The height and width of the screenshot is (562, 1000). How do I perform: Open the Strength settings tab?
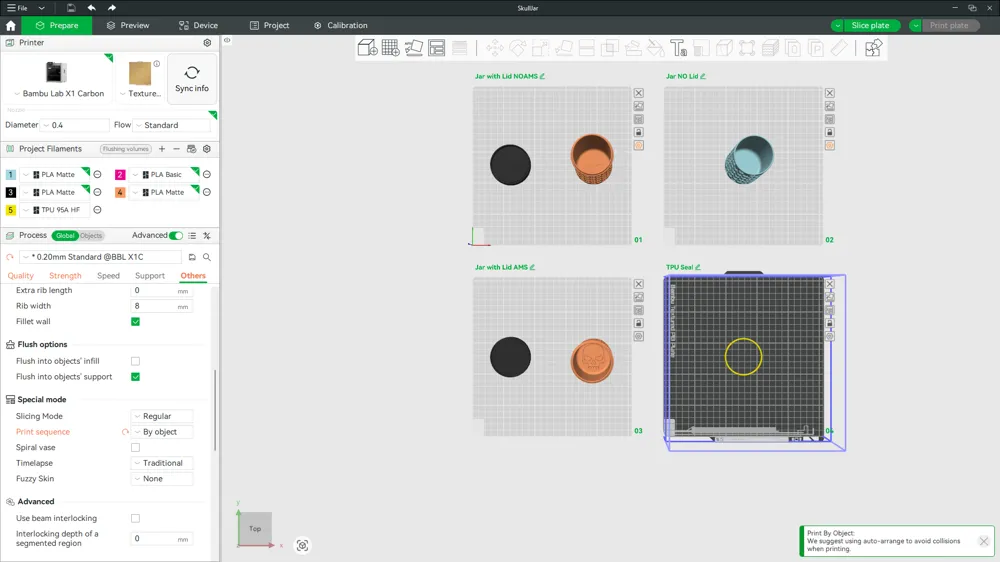(x=65, y=276)
